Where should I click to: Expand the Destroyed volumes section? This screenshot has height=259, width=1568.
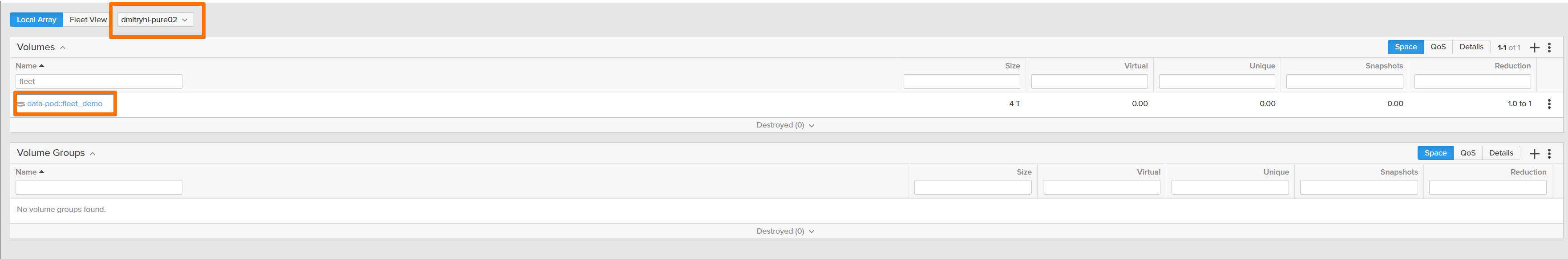tap(785, 125)
